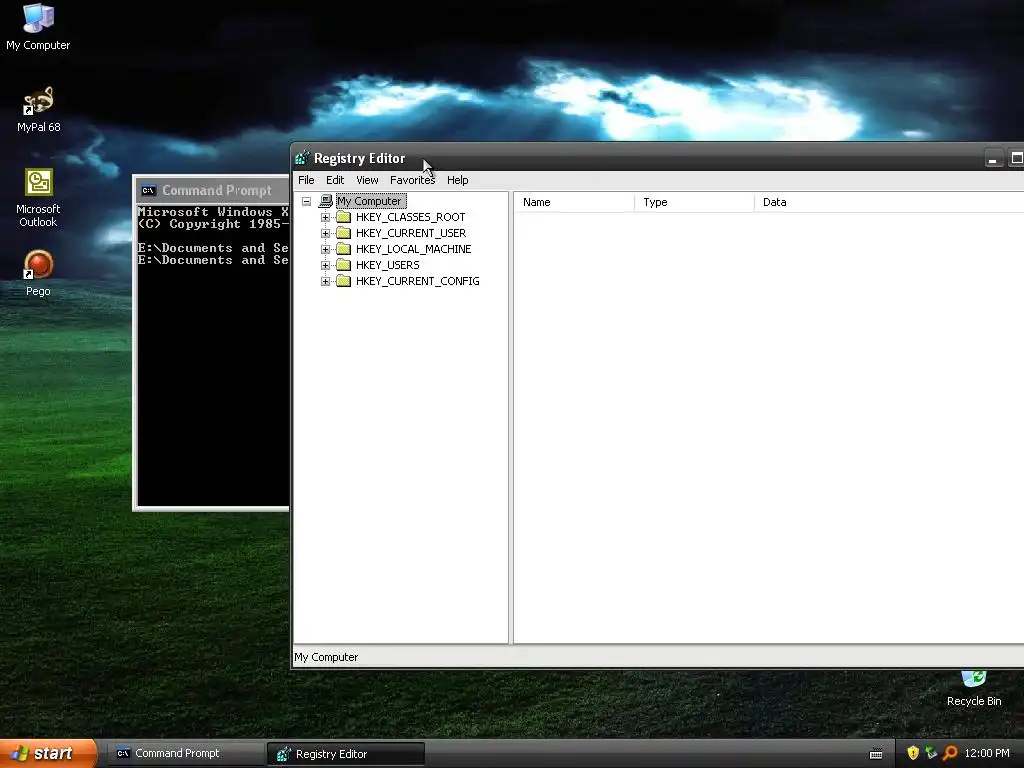Expand the HKEY_USERS key

tap(325, 265)
